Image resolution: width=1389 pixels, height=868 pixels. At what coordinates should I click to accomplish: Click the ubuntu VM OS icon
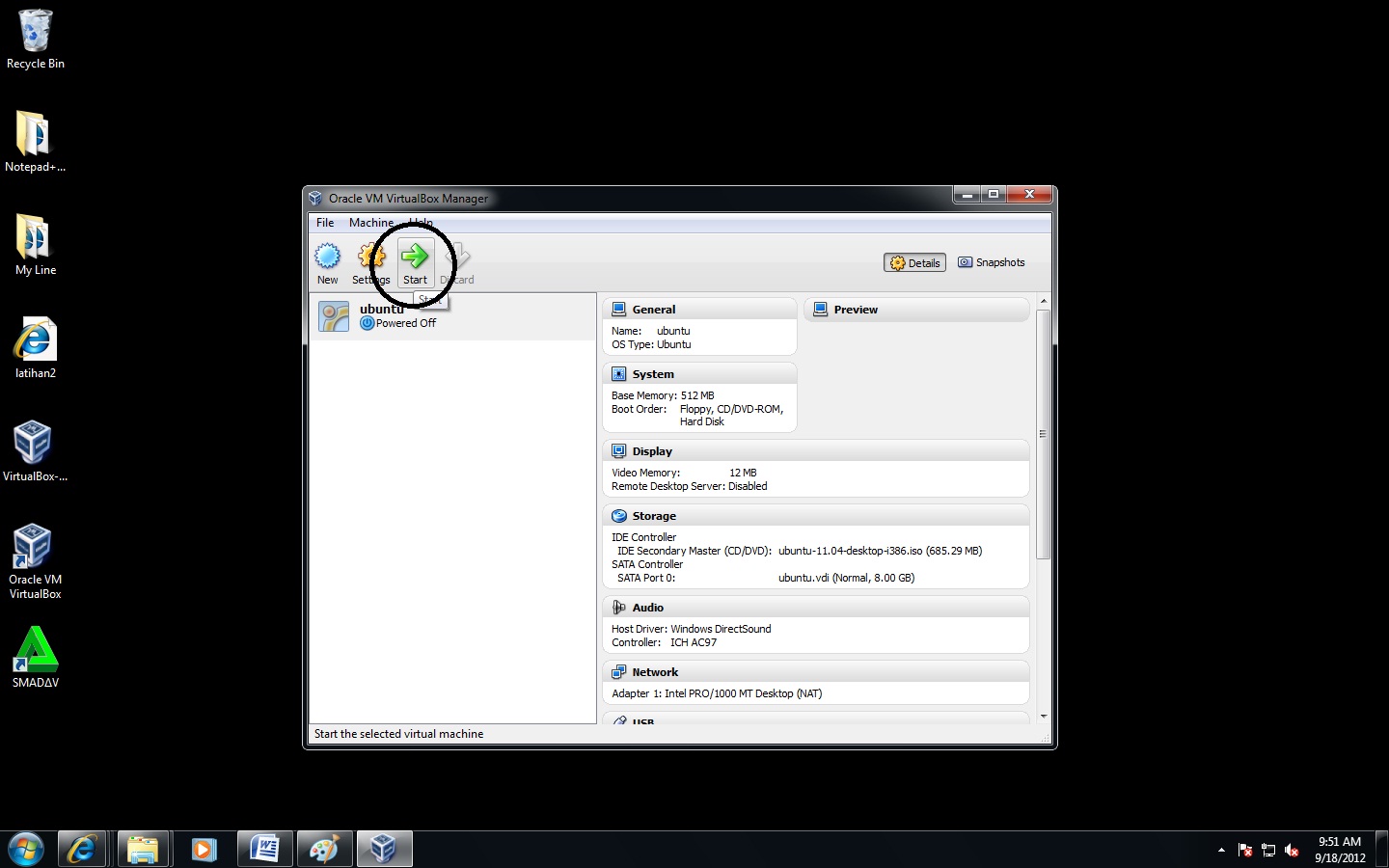tap(334, 316)
